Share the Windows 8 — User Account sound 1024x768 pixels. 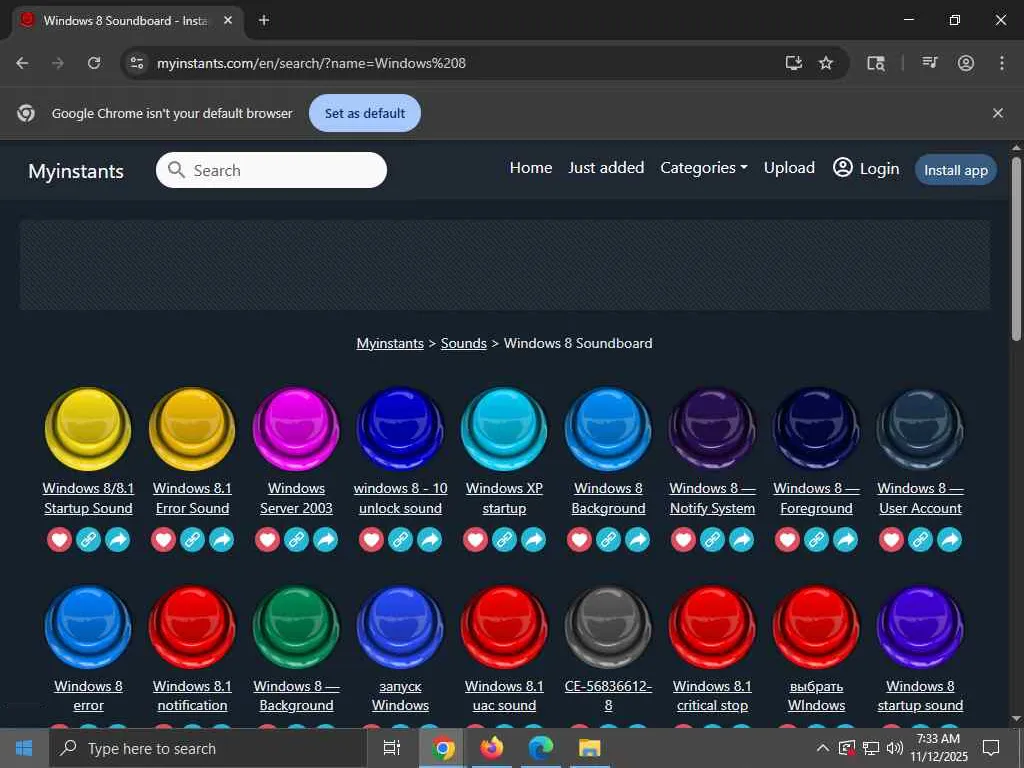[950, 539]
